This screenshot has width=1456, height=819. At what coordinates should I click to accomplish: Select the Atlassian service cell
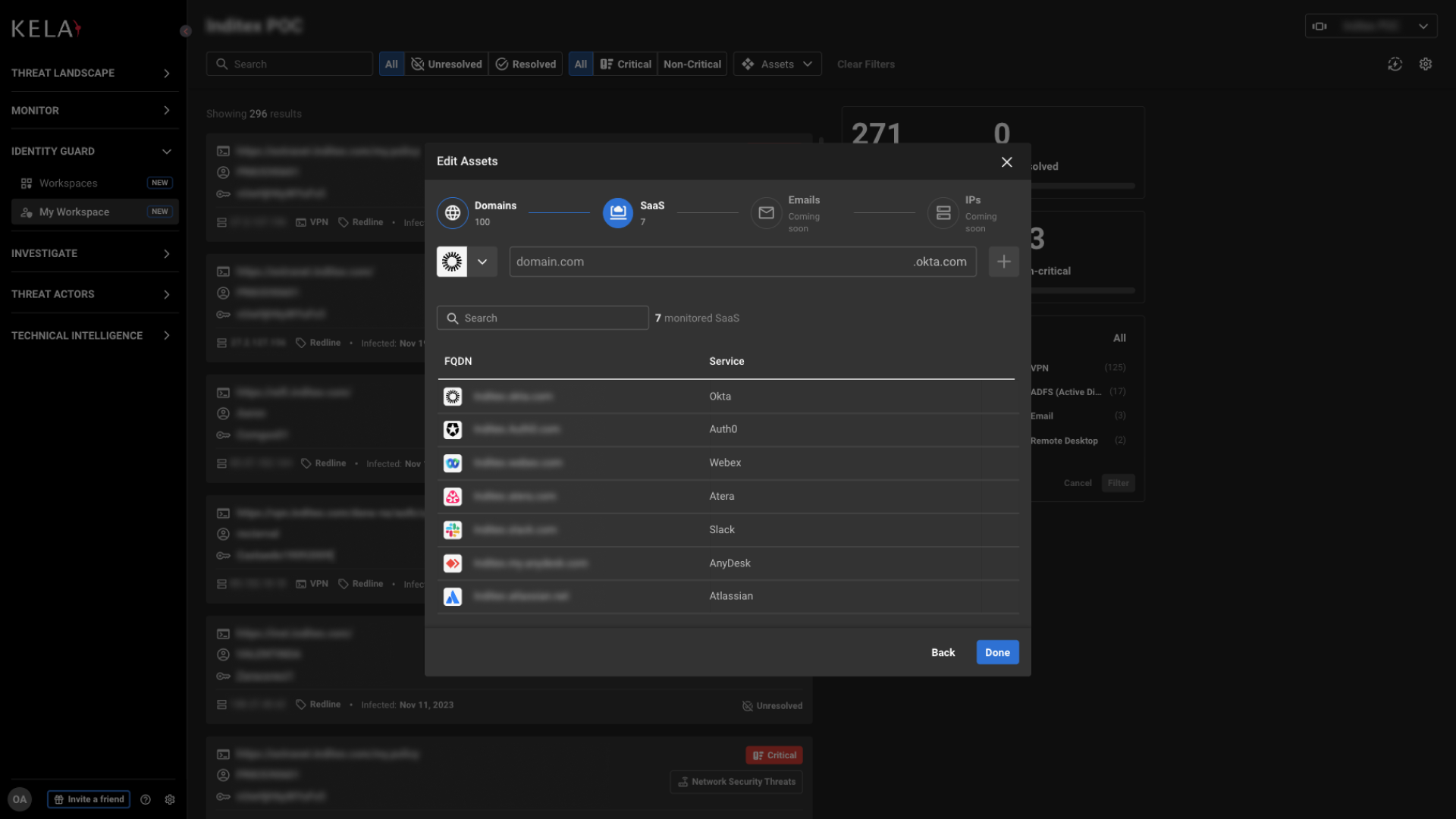click(731, 596)
